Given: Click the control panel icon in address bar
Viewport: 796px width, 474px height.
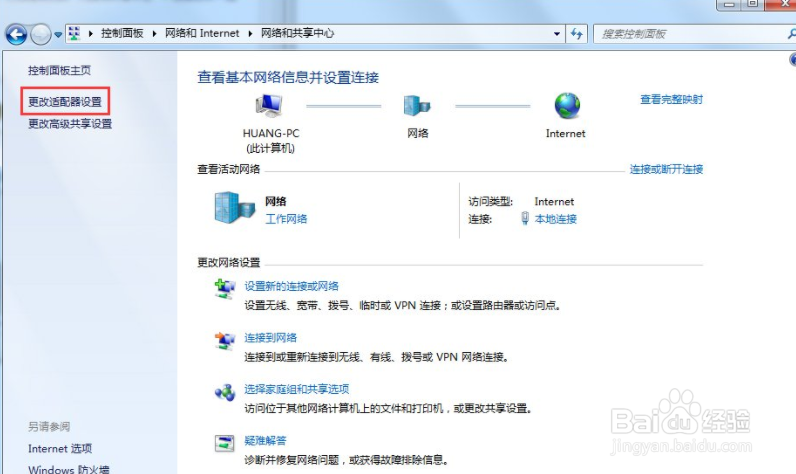Looking at the screenshot, I should (x=74, y=33).
